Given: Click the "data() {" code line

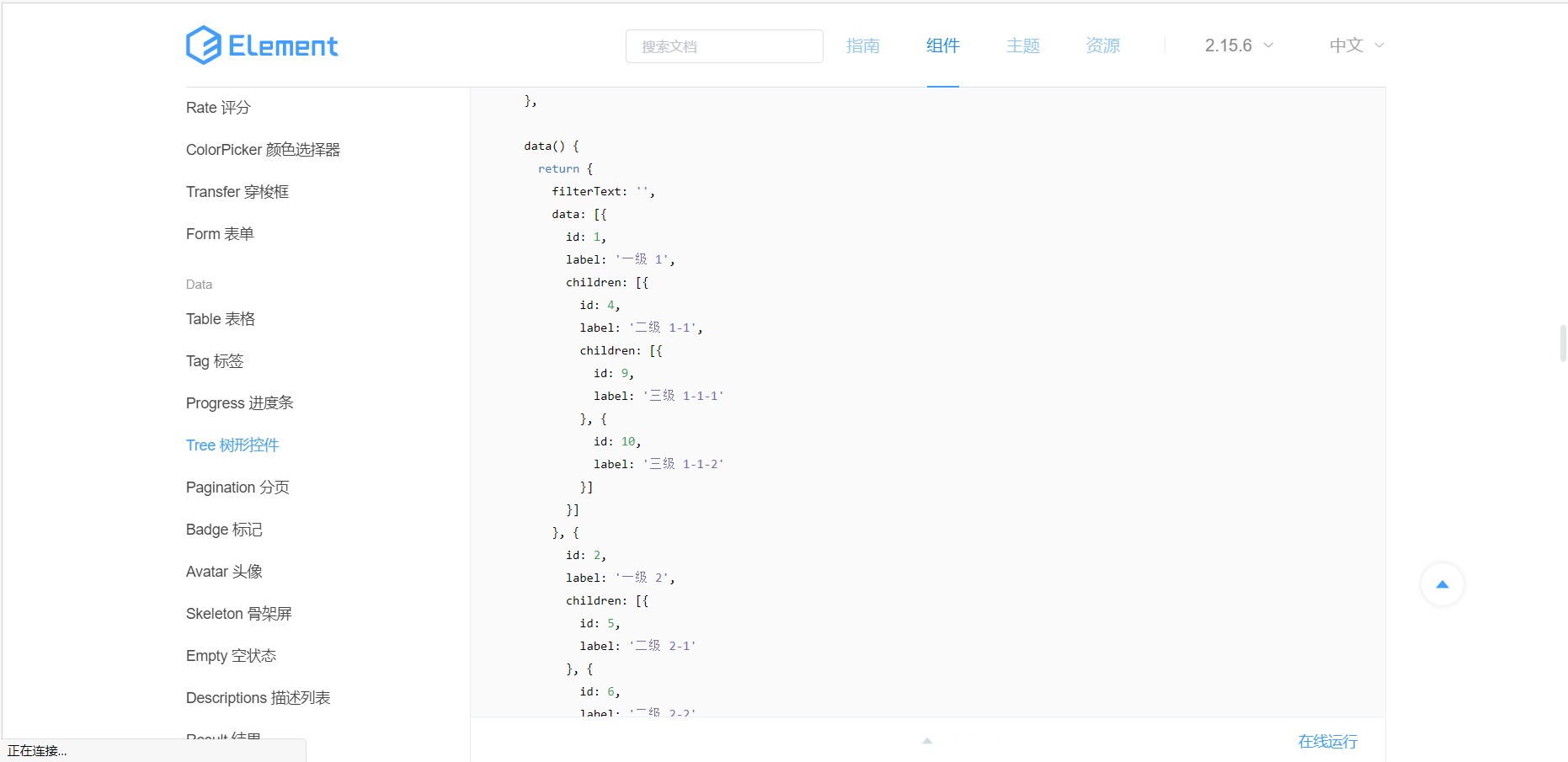Looking at the screenshot, I should click(x=552, y=146).
